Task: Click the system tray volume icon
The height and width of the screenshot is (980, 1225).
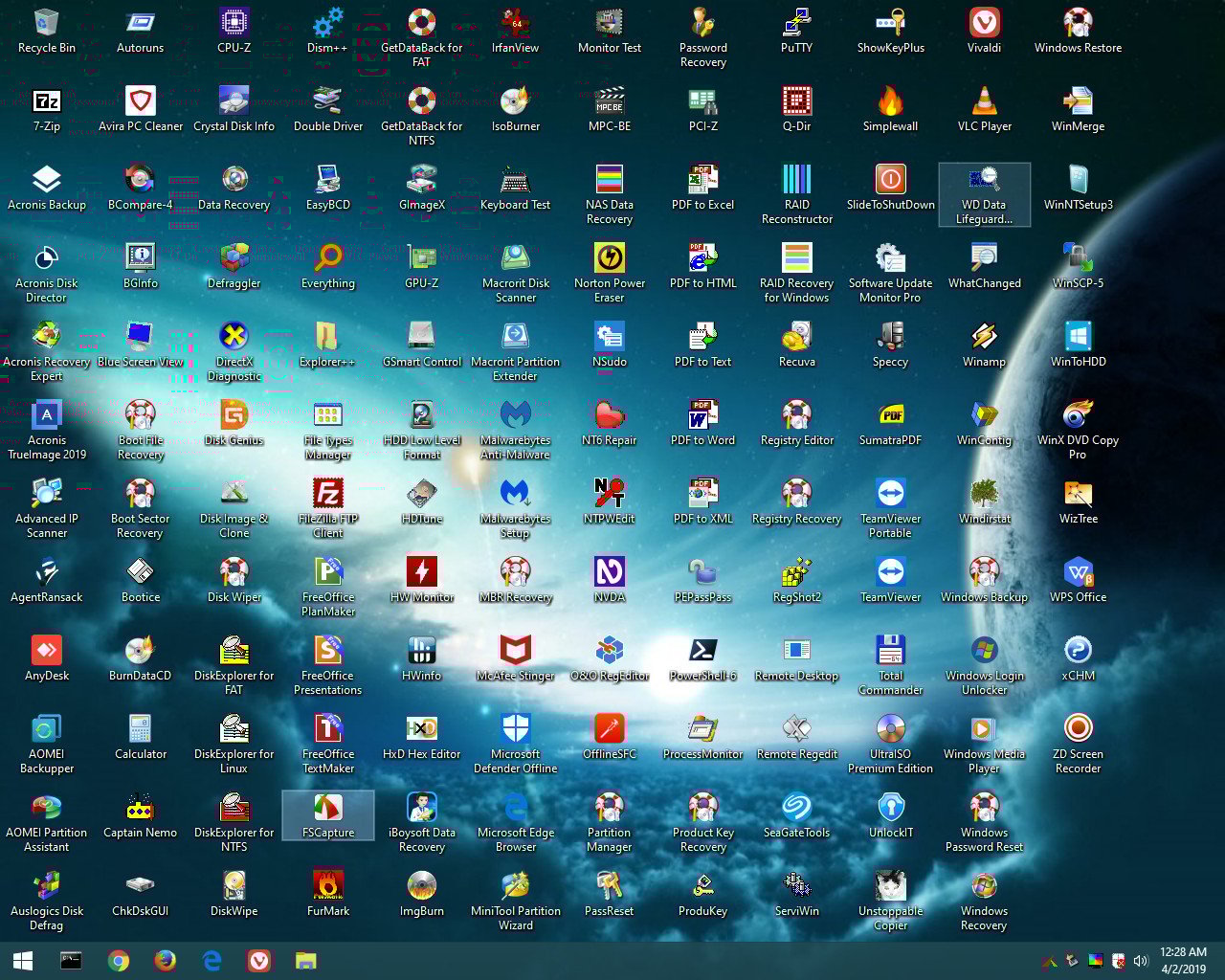Action: [x=1140, y=961]
